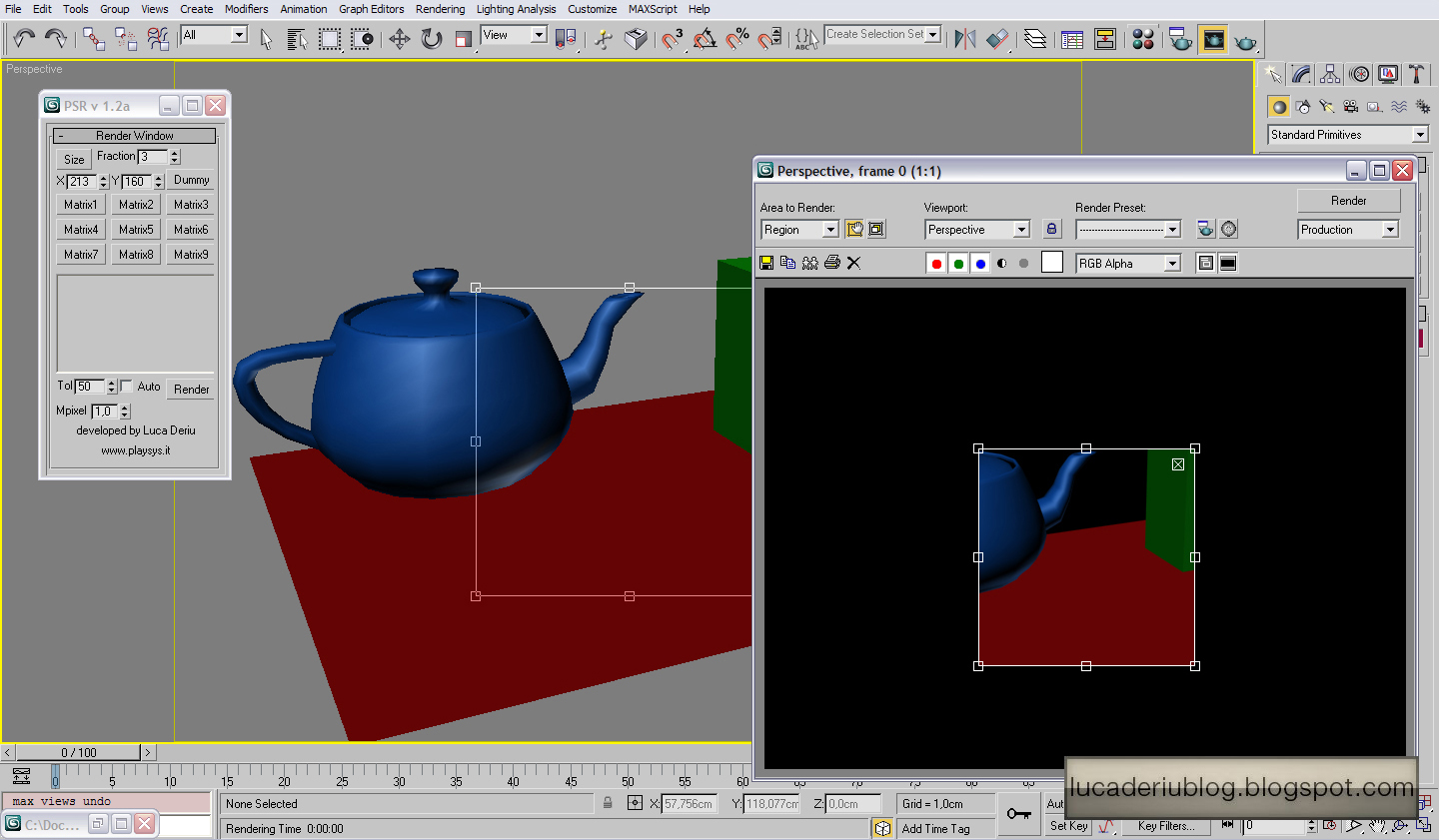The image size is (1439, 840).
Task: Click the Dummy button in PSR panel
Action: coord(191,180)
